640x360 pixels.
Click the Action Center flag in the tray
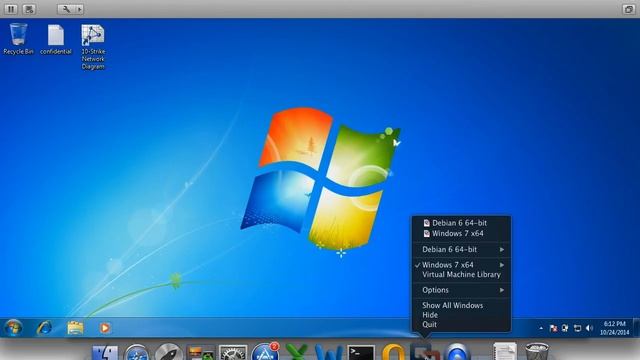(553, 328)
